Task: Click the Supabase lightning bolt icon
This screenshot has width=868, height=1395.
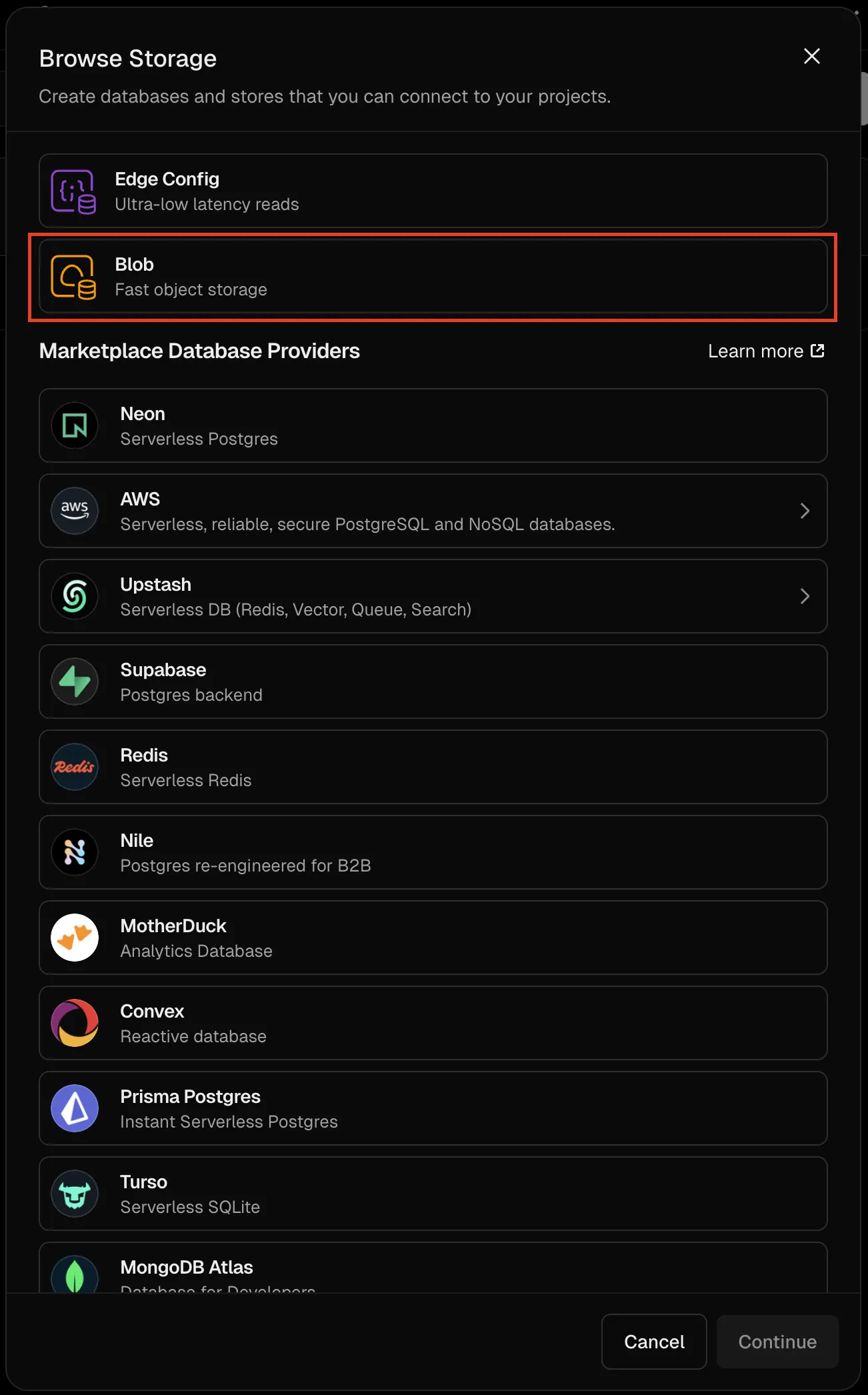Action: (x=75, y=681)
